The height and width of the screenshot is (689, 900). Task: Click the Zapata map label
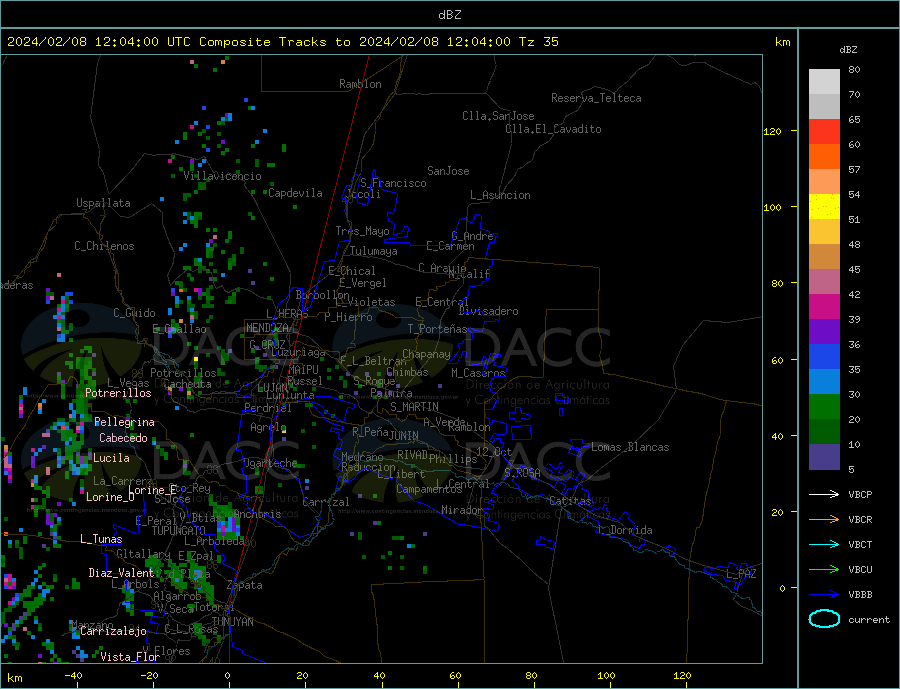[x=245, y=585]
